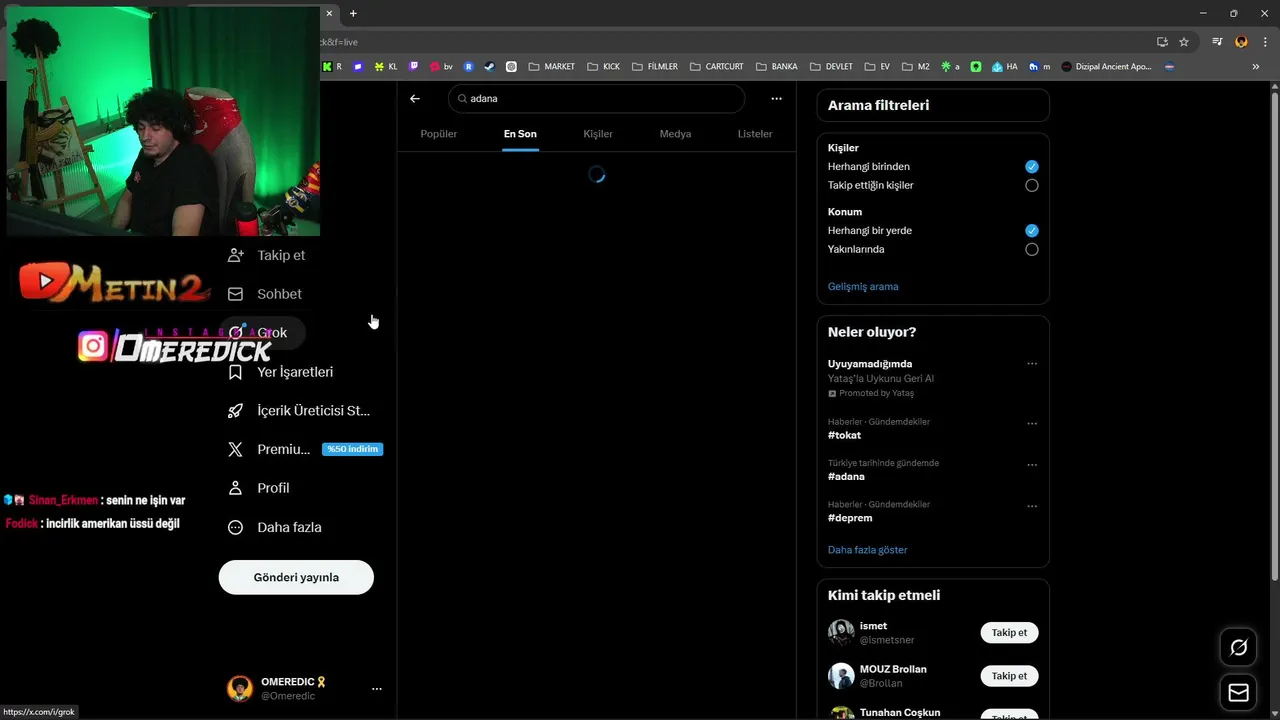This screenshot has width=1280, height=720.
Task: Open the BANKA bookmarks folder
Action: [x=777, y=67]
